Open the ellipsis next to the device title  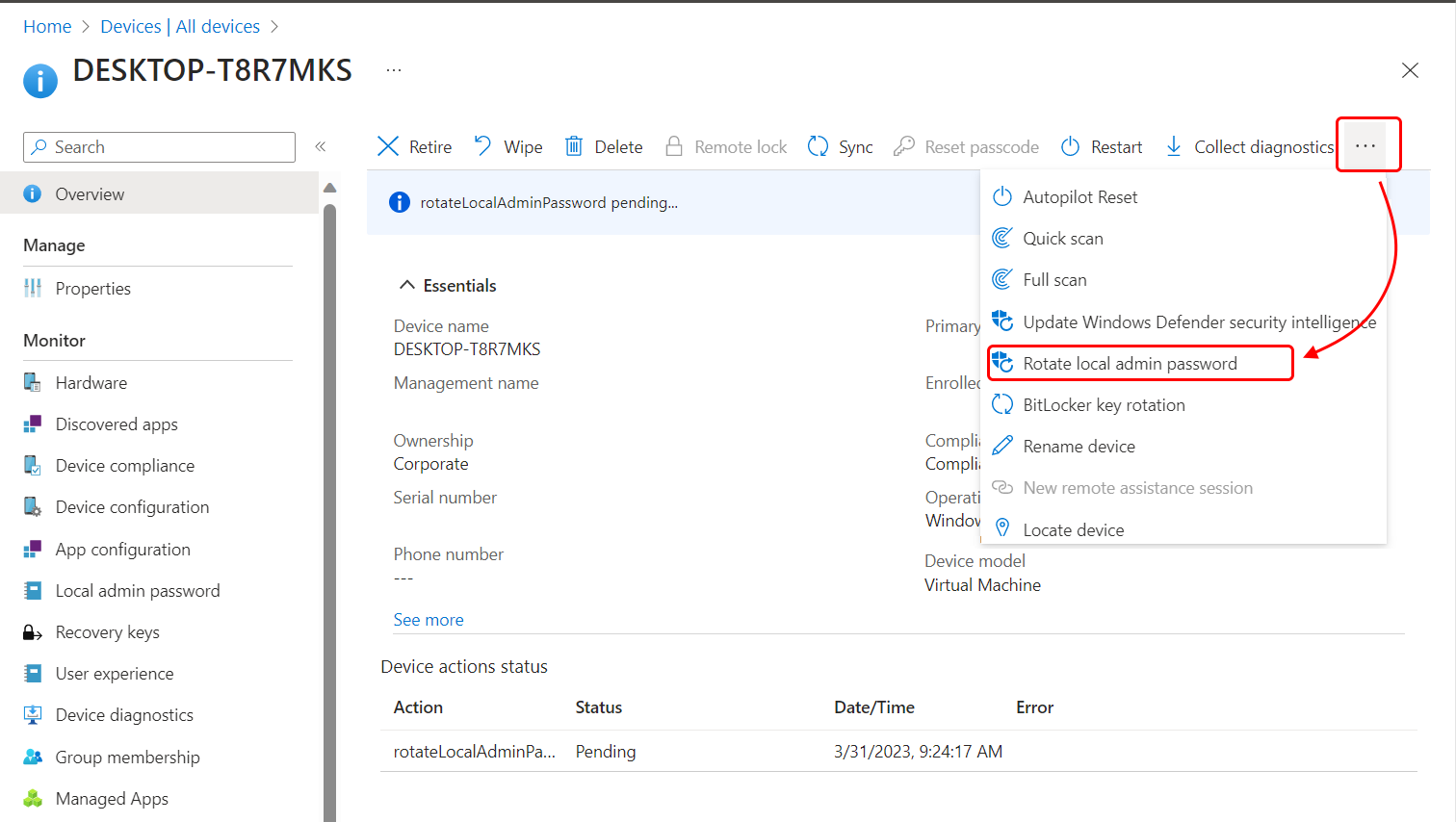pyautogui.click(x=394, y=70)
